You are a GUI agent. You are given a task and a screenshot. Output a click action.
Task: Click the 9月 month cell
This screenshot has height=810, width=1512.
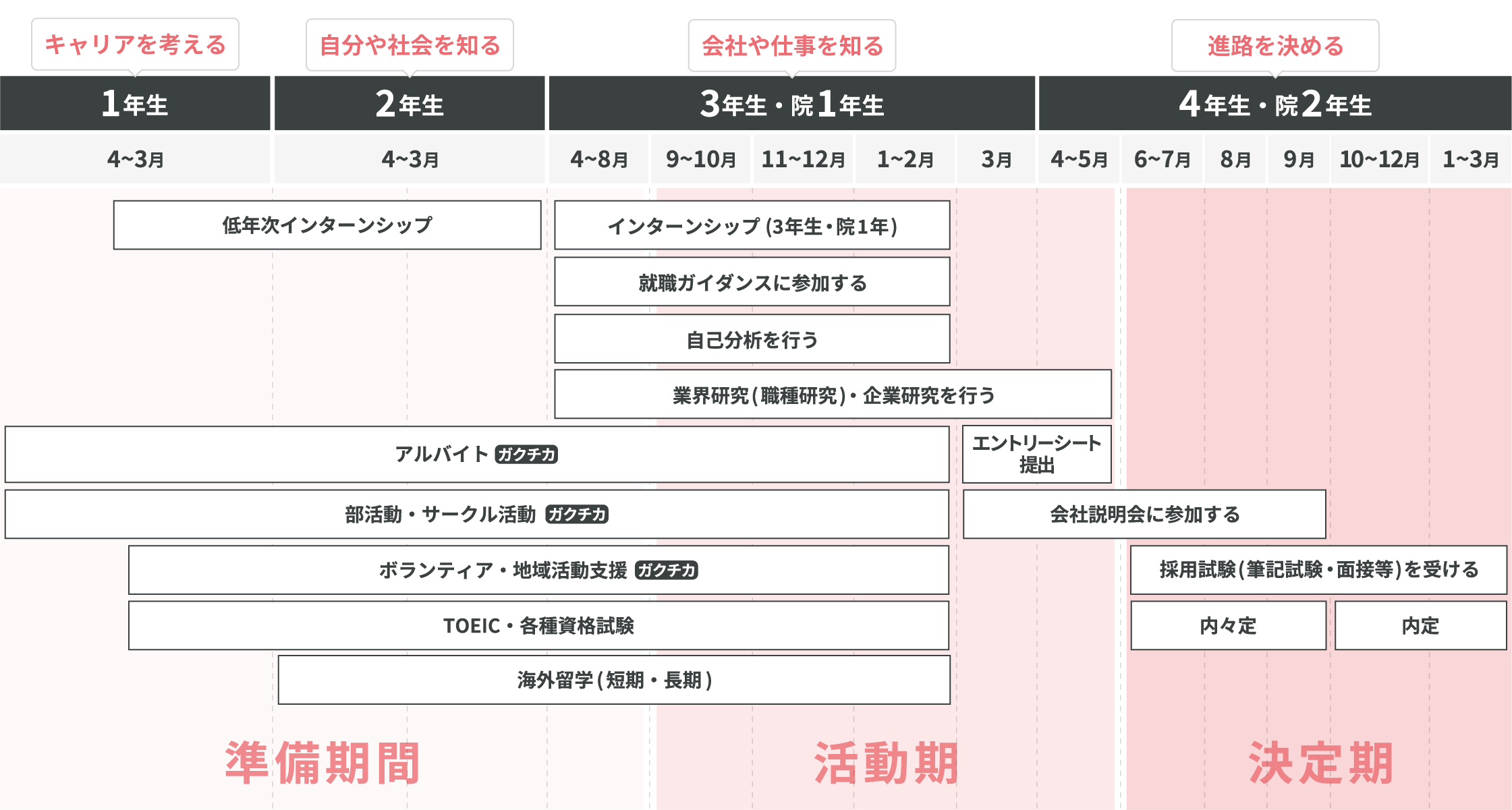[x=1299, y=159]
